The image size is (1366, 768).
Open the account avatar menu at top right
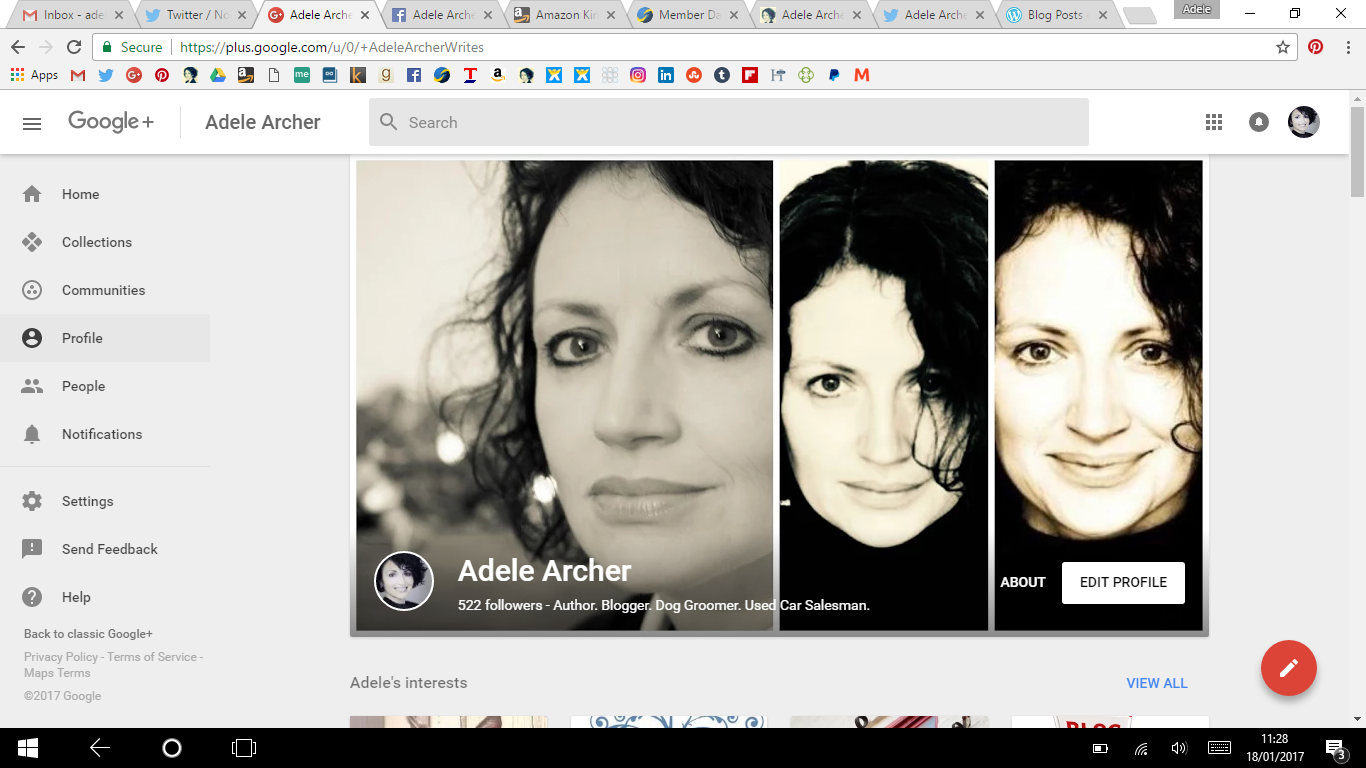1303,122
